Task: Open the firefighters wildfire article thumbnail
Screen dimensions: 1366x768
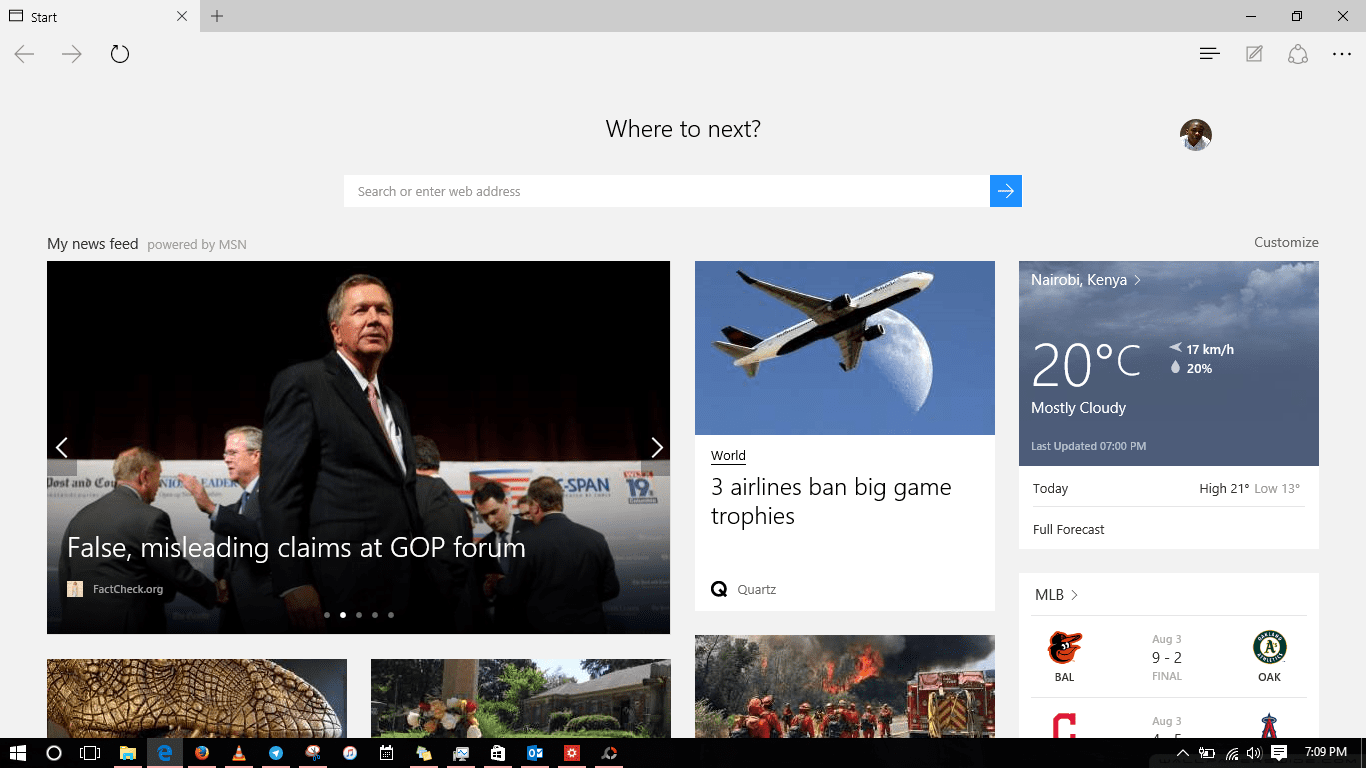Action: pyautogui.click(x=845, y=687)
